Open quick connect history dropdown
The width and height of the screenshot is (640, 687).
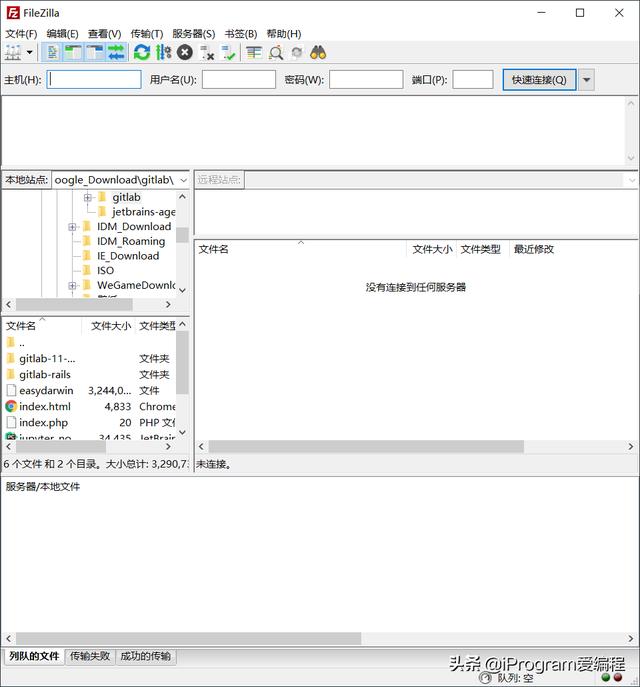(x=587, y=80)
